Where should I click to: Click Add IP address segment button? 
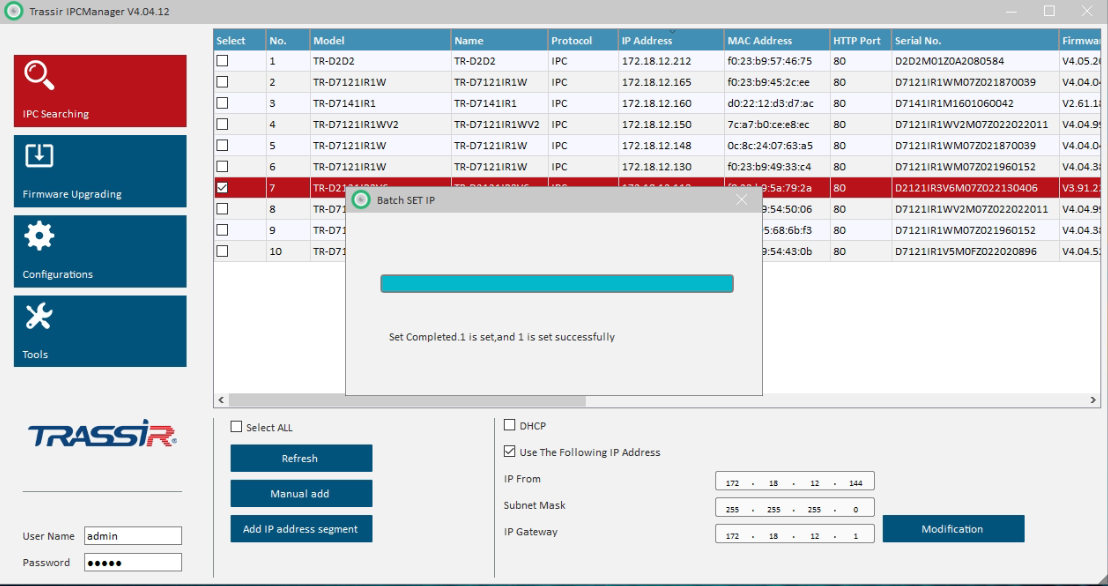[x=301, y=529]
